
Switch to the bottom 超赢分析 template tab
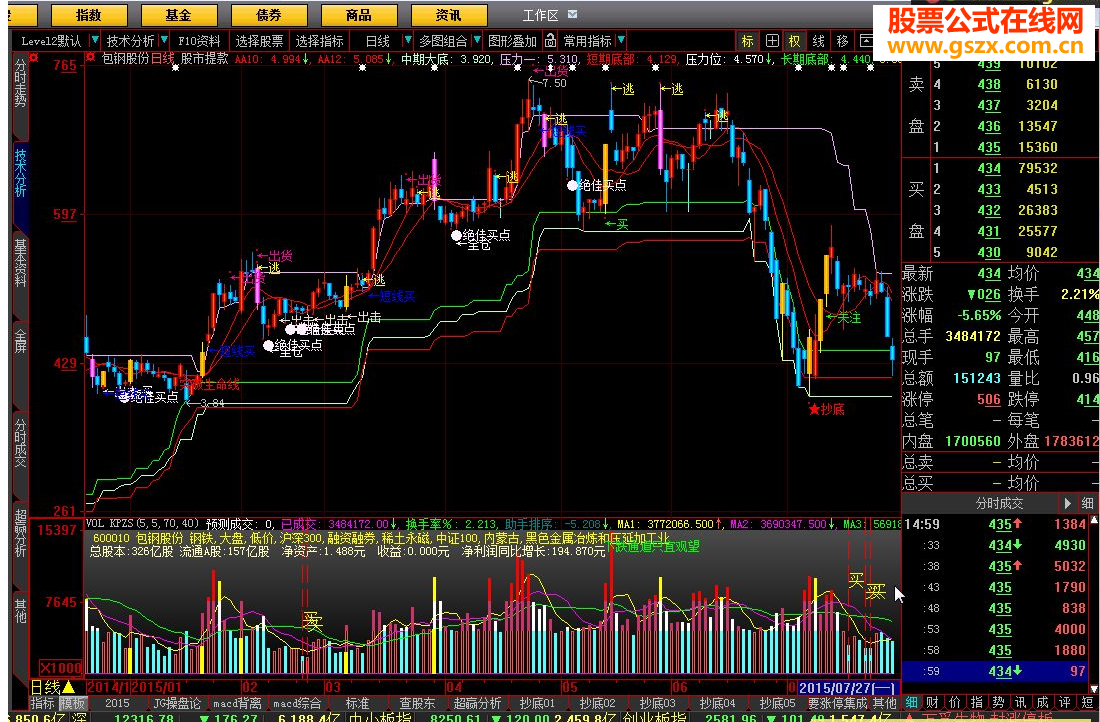point(478,703)
